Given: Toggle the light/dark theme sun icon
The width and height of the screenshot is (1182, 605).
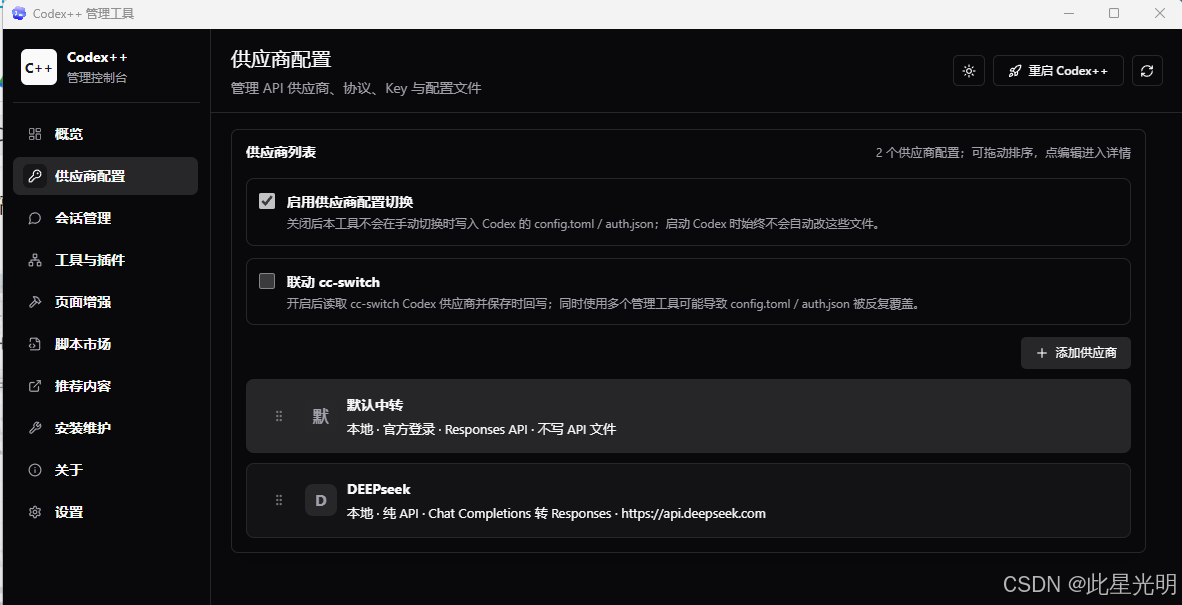Looking at the screenshot, I should pos(969,71).
